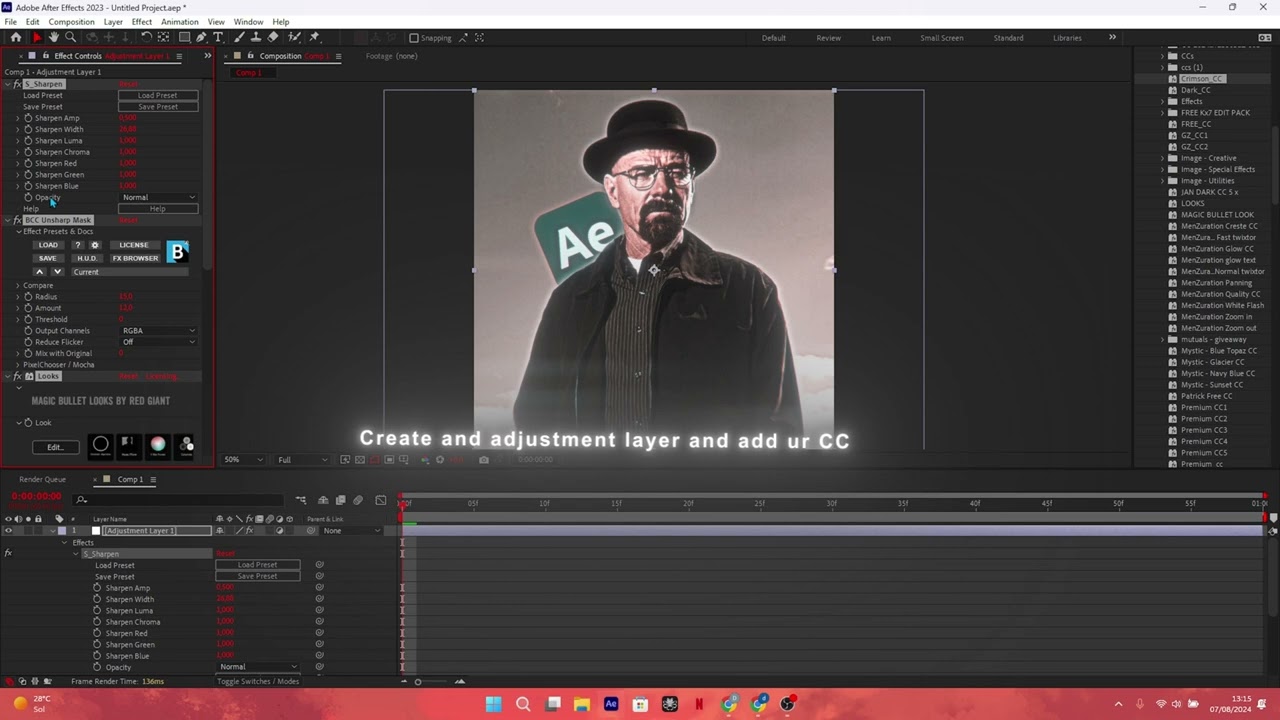Collapse the Effects group in timeline
This screenshot has width=1280, height=720.
(x=65, y=543)
